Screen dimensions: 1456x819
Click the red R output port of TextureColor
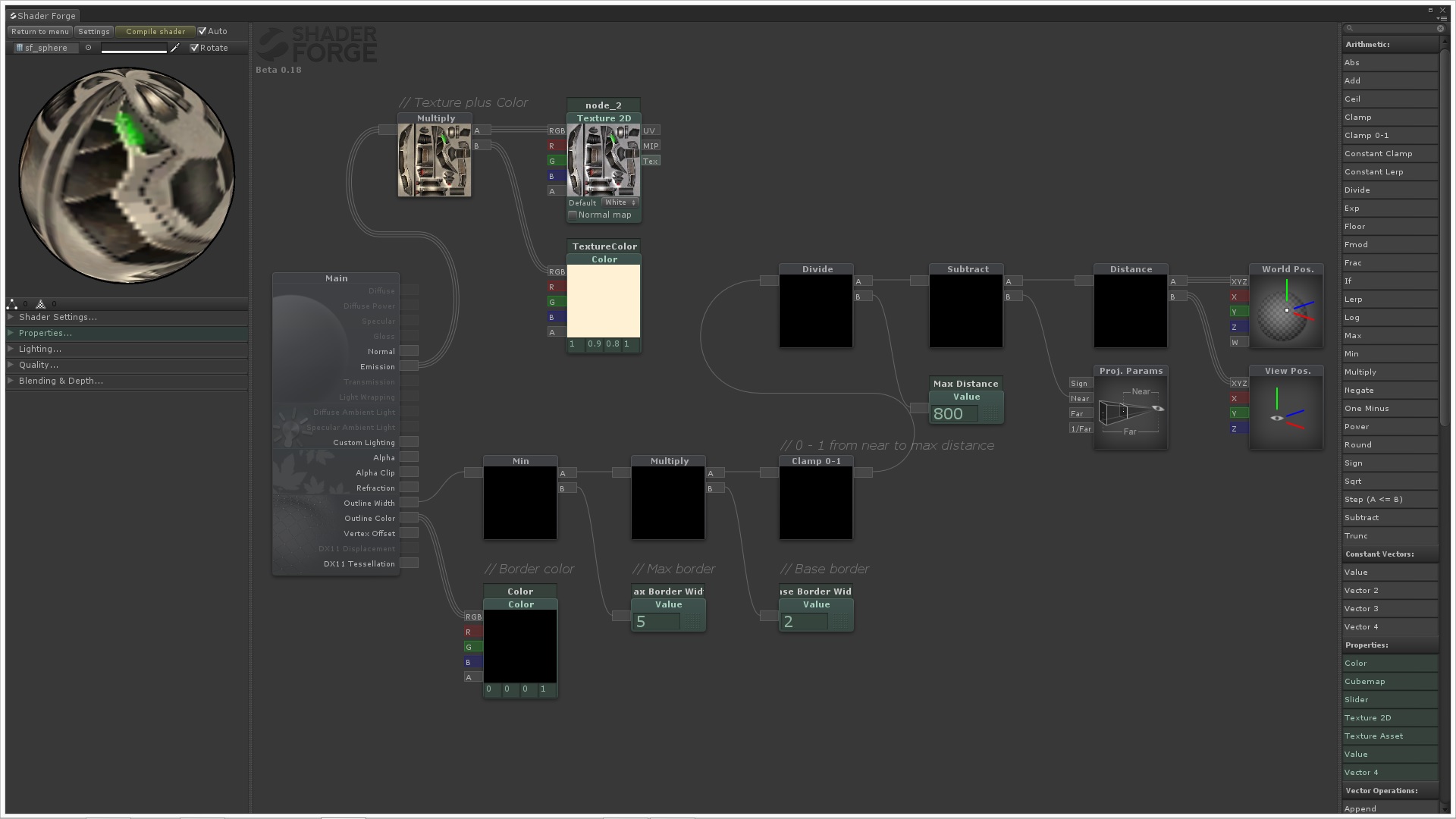[557, 287]
